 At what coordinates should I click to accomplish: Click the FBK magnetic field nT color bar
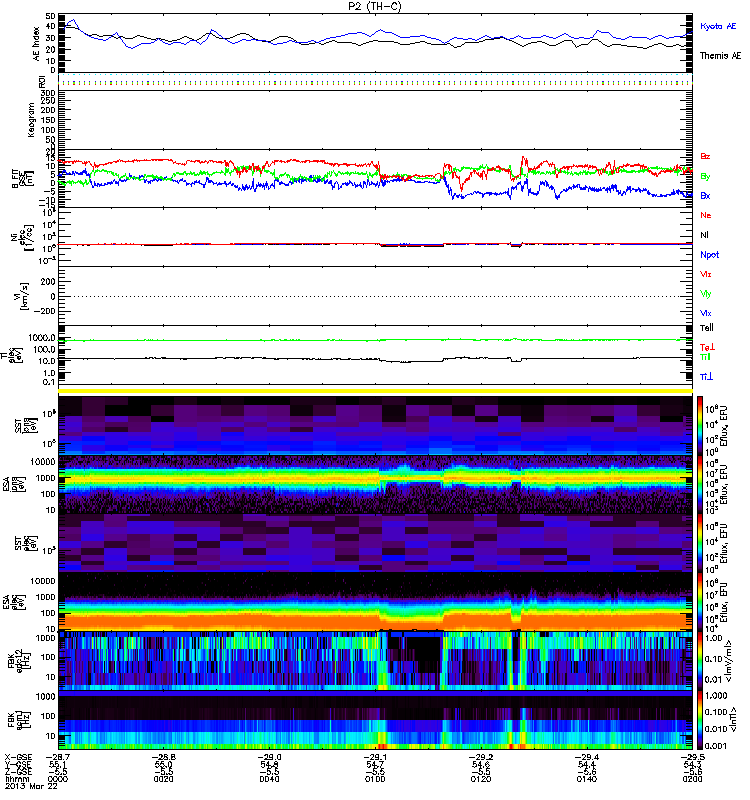pos(700,720)
